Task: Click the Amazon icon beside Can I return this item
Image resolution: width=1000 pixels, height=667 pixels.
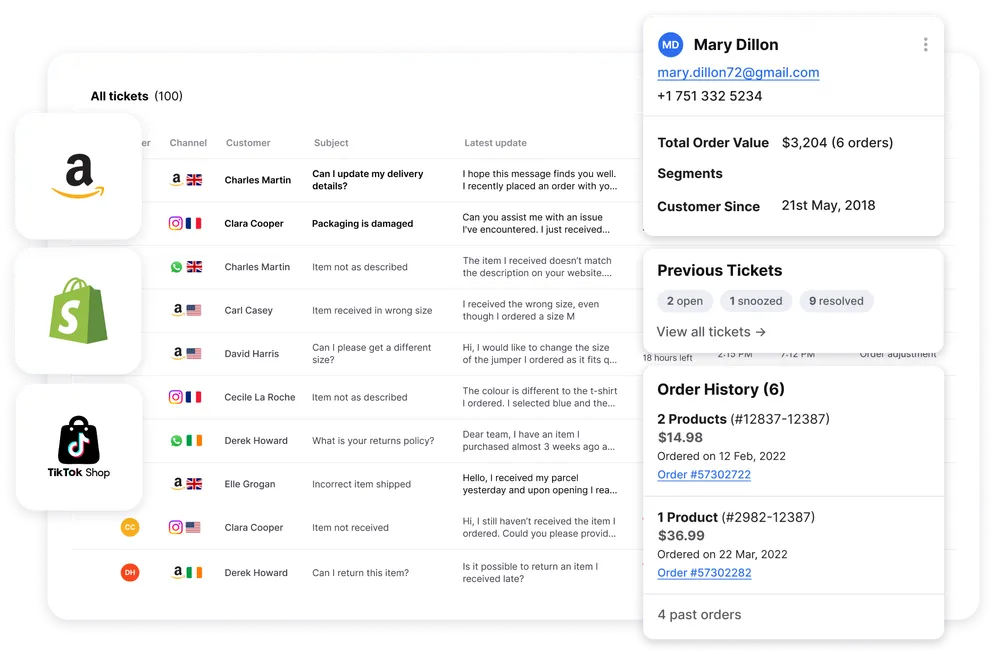Action: [x=177, y=573]
